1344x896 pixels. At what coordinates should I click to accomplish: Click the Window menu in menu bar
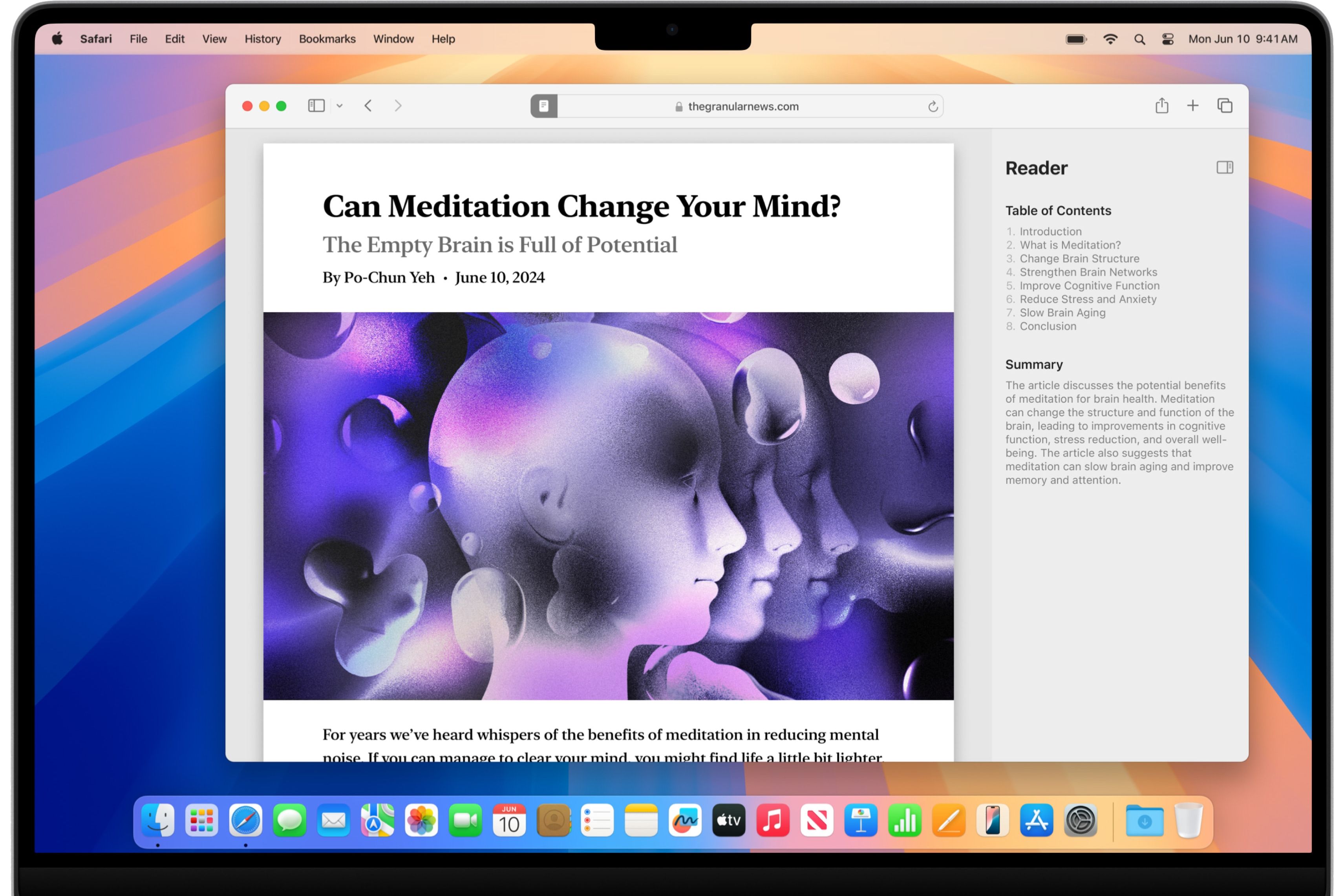click(393, 39)
